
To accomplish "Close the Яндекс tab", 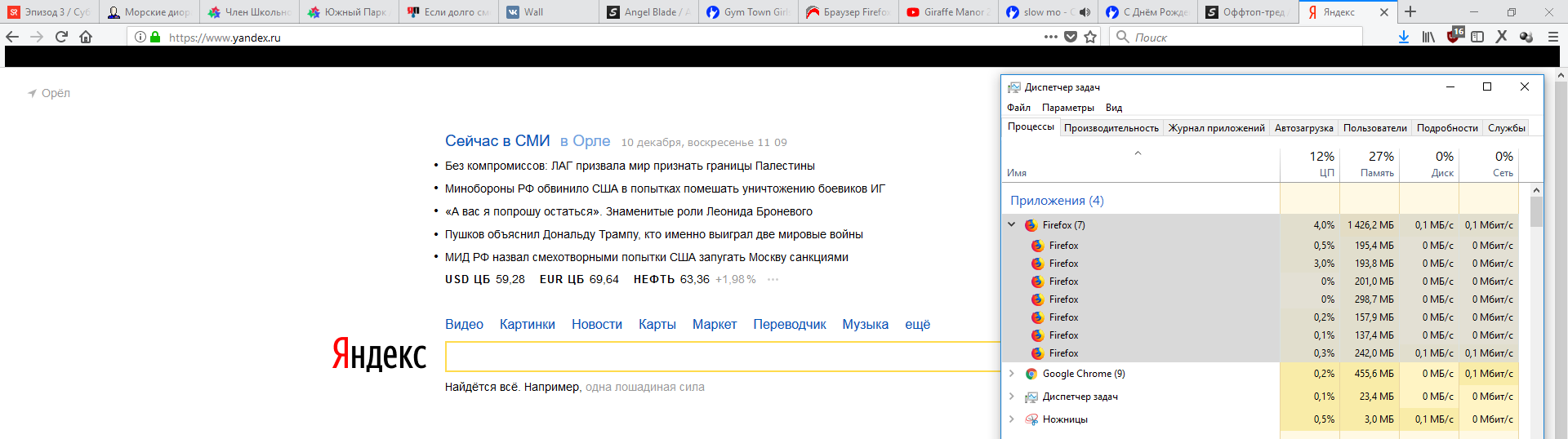I will click(1384, 12).
